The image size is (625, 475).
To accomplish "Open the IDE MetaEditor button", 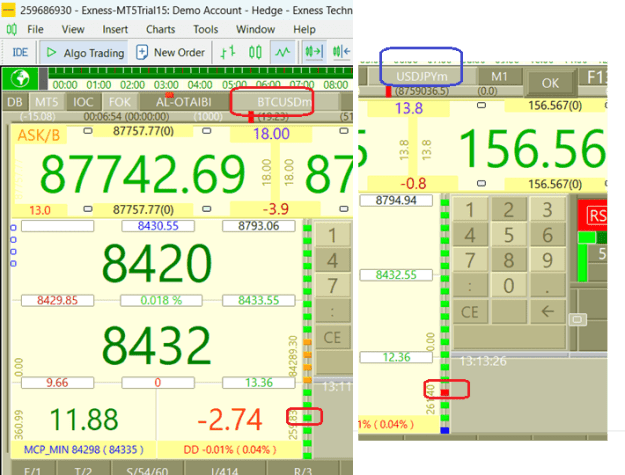I will 20,53.
